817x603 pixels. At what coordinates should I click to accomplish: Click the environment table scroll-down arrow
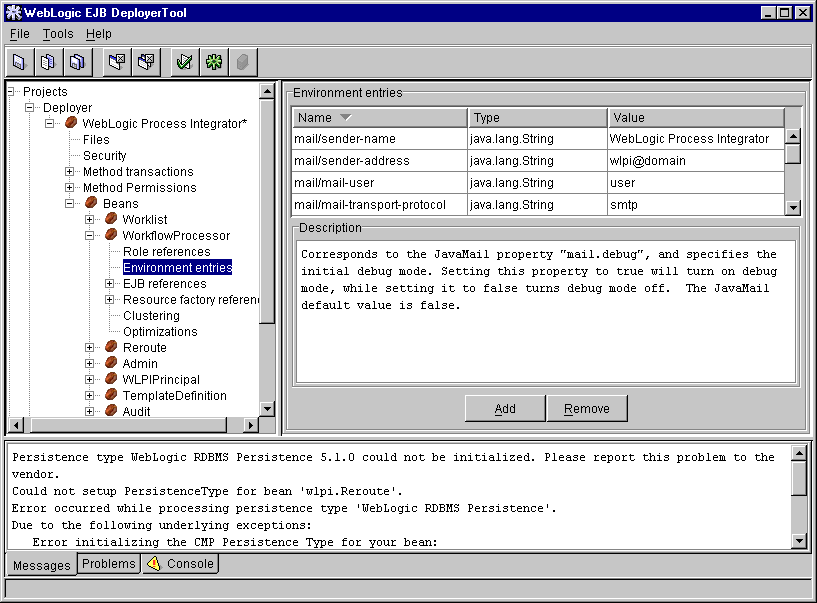point(793,208)
